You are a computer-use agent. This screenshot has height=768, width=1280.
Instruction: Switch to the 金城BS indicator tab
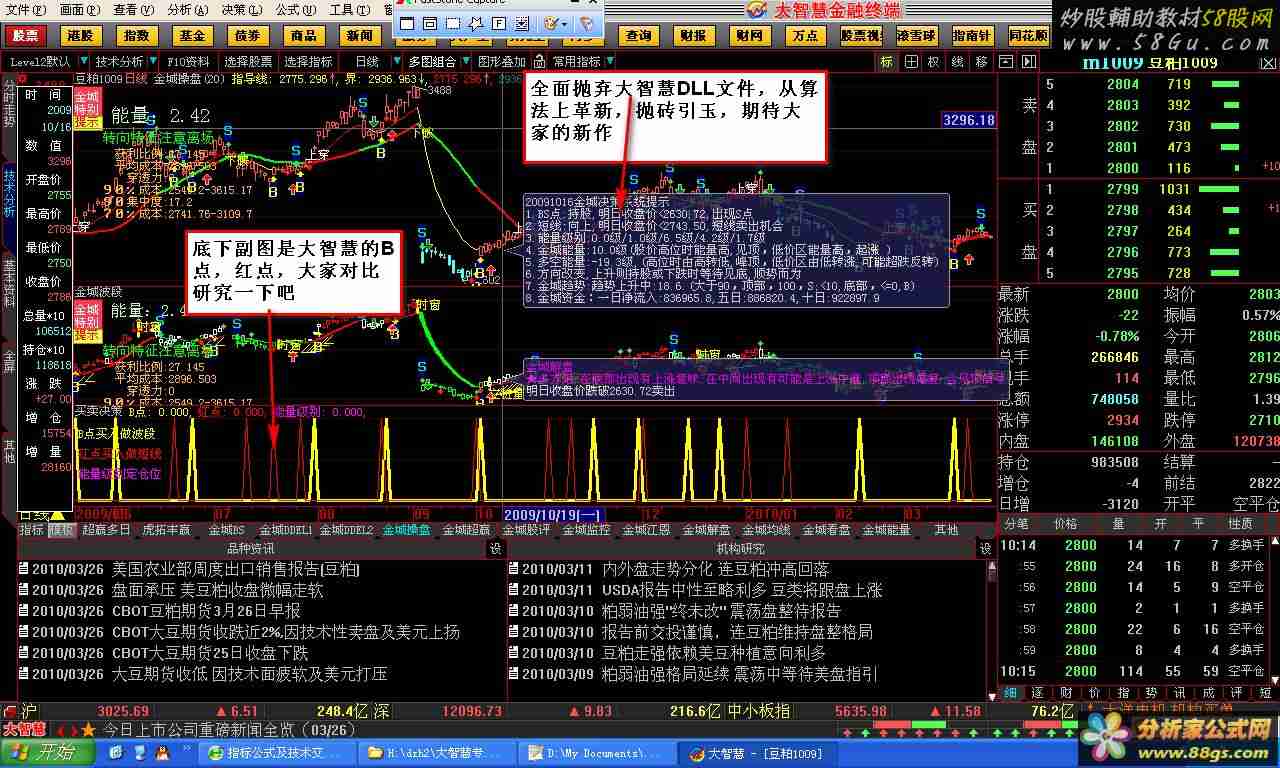pyautogui.click(x=226, y=530)
